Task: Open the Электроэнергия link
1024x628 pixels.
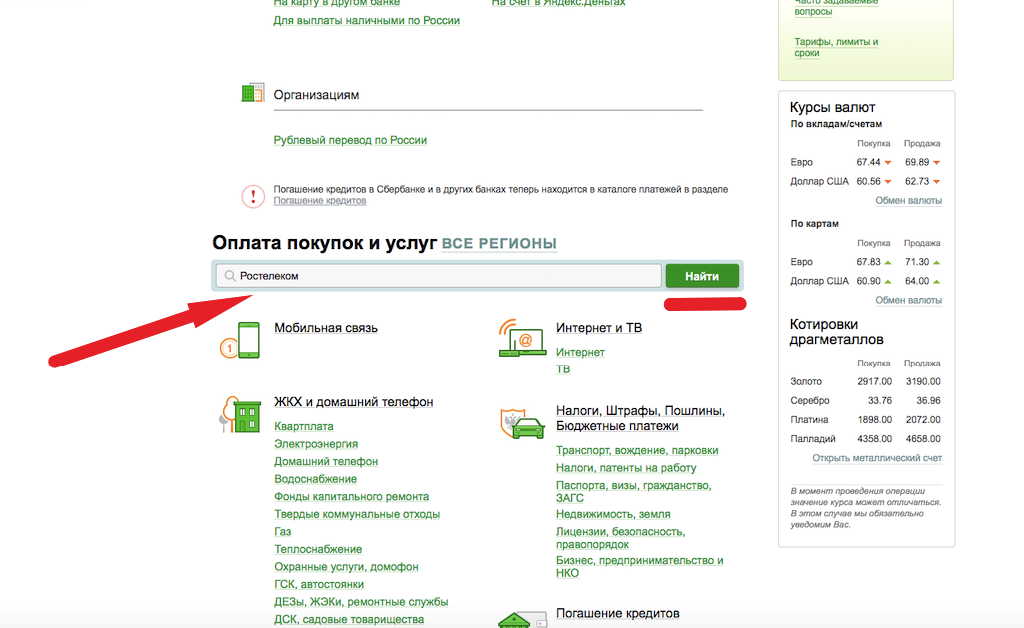Action: click(x=316, y=444)
